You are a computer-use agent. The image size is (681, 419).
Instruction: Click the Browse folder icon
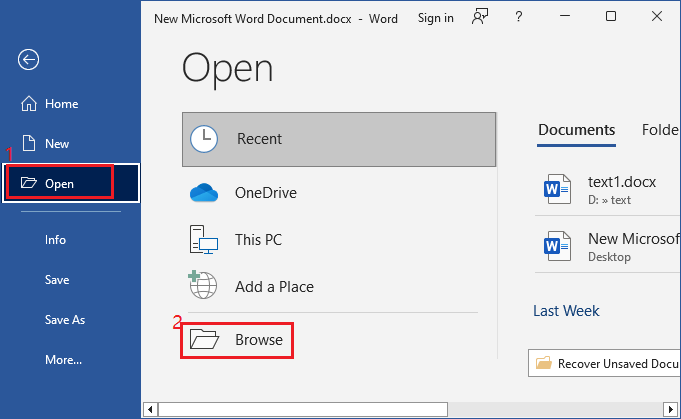204,339
